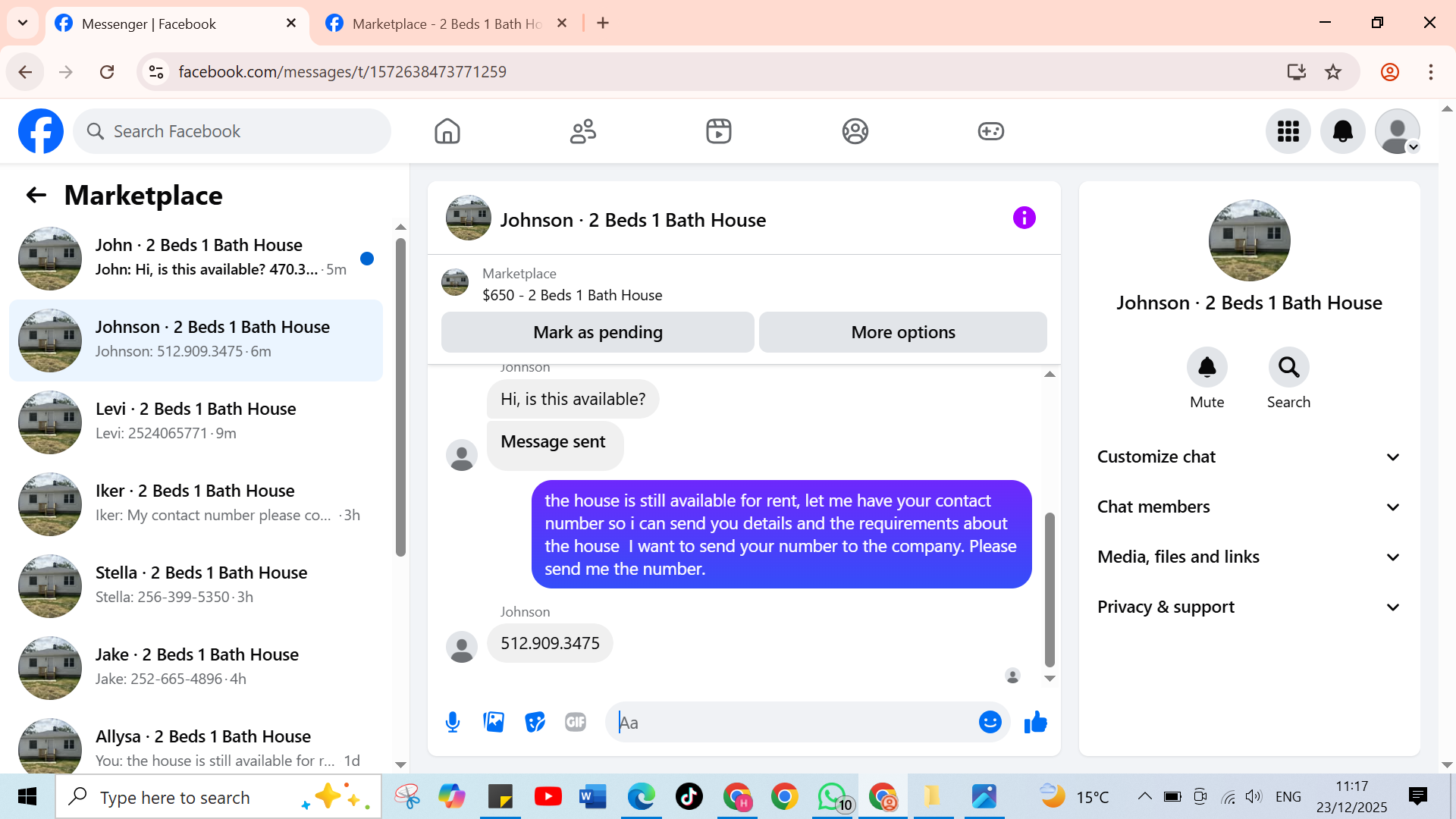Attach a photo using the image icon
The height and width of the screenshot is (819, 1456).
point(494,722)
